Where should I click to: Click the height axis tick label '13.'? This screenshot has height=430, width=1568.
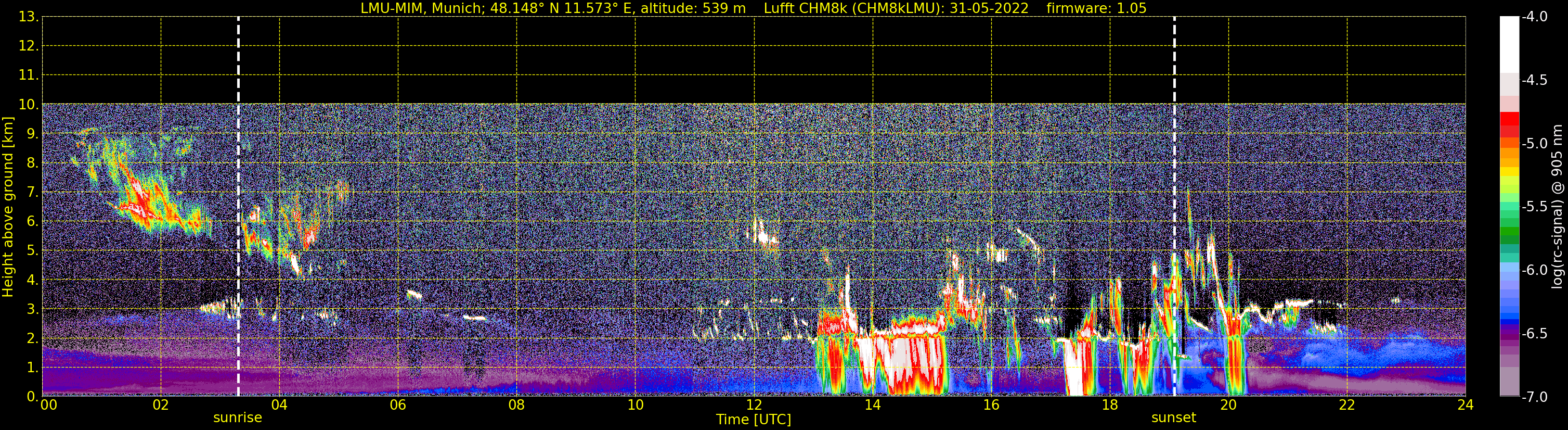[29, 17]
